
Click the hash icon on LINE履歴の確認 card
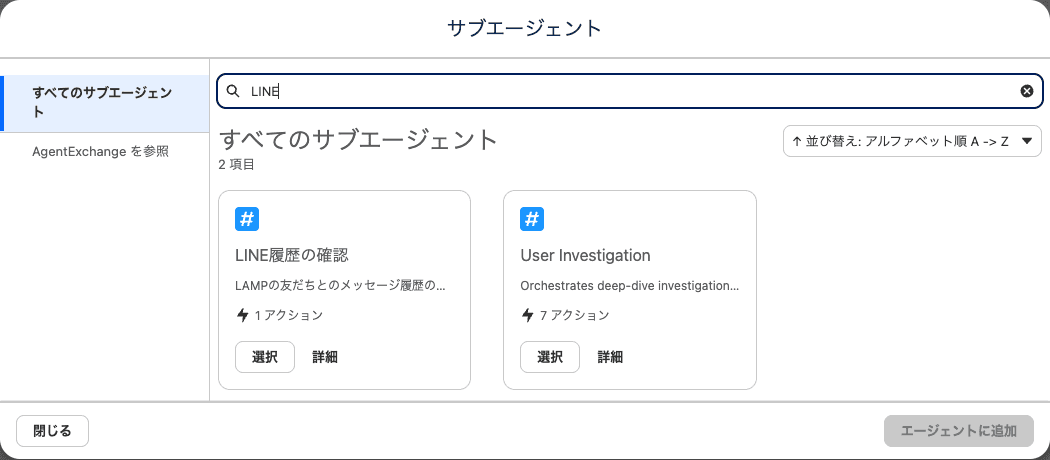point(247,220)
